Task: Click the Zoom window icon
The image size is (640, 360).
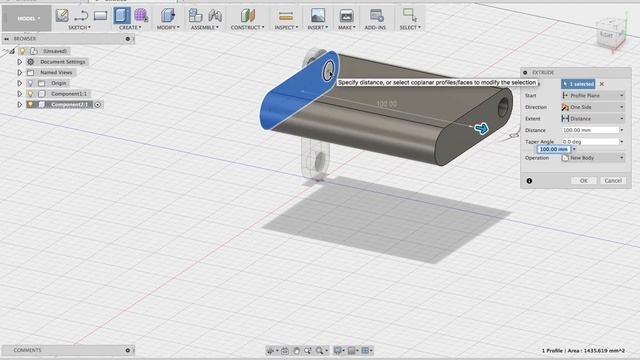Action: [x=308, y=351]
